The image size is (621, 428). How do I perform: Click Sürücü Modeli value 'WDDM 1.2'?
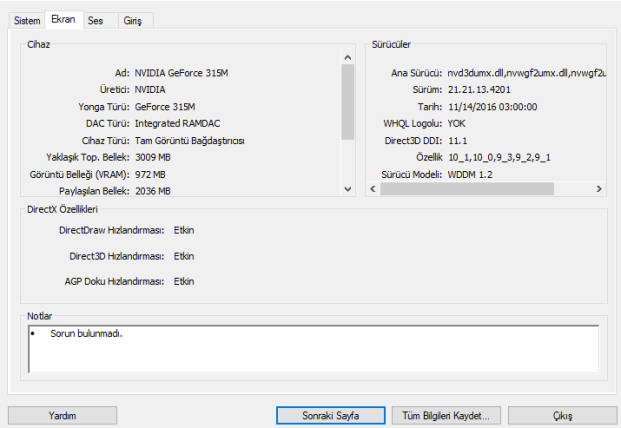[470, 175]
